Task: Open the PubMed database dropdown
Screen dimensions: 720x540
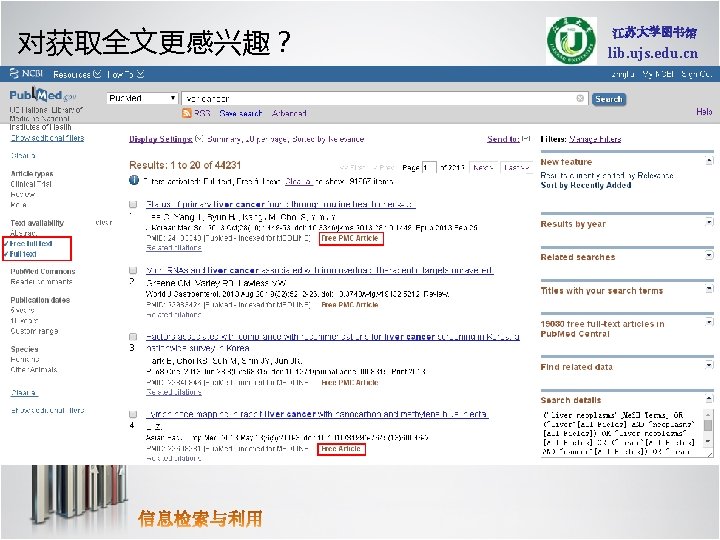Action: click(142, 98)
